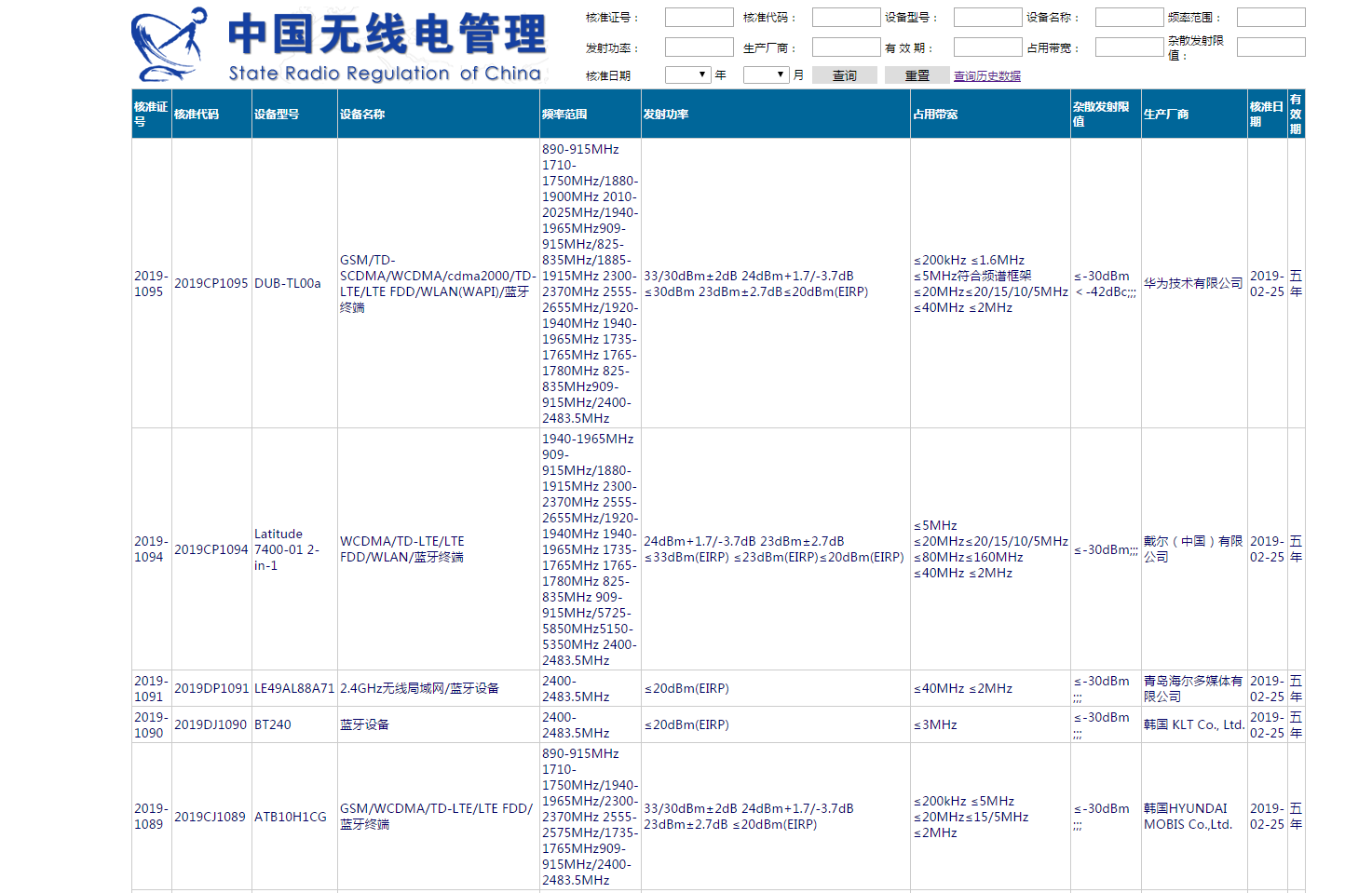
Task: Click the 占用带宽 column header
Action: click(991, 114)
